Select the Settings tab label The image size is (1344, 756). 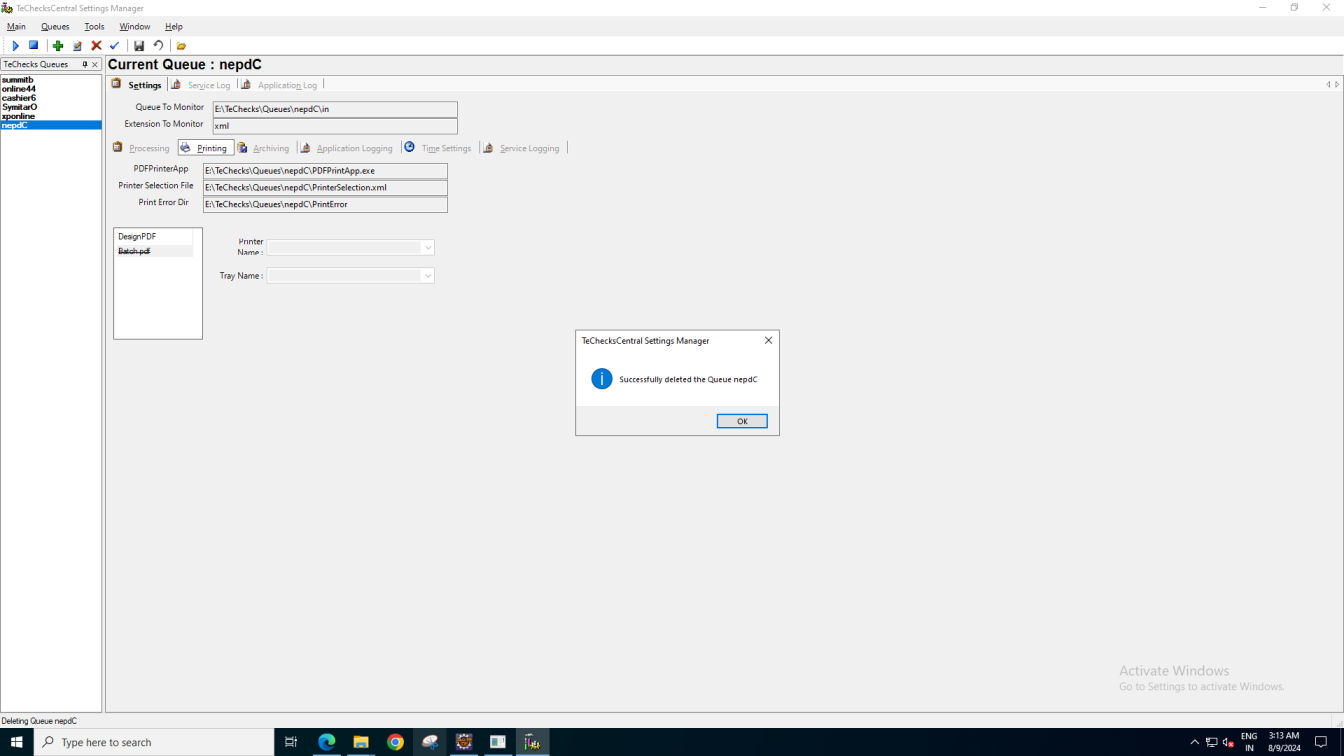point(145,85)
